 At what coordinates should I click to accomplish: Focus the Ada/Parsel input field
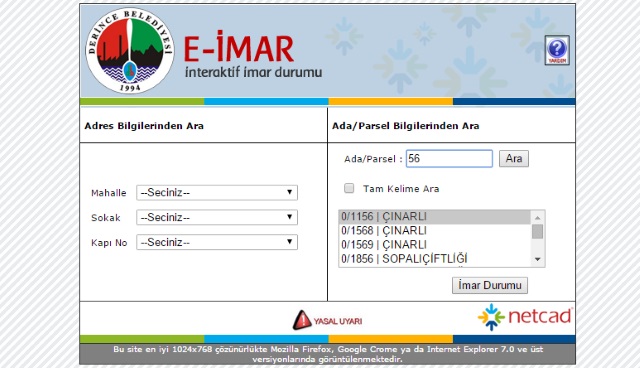coord(449,159)
